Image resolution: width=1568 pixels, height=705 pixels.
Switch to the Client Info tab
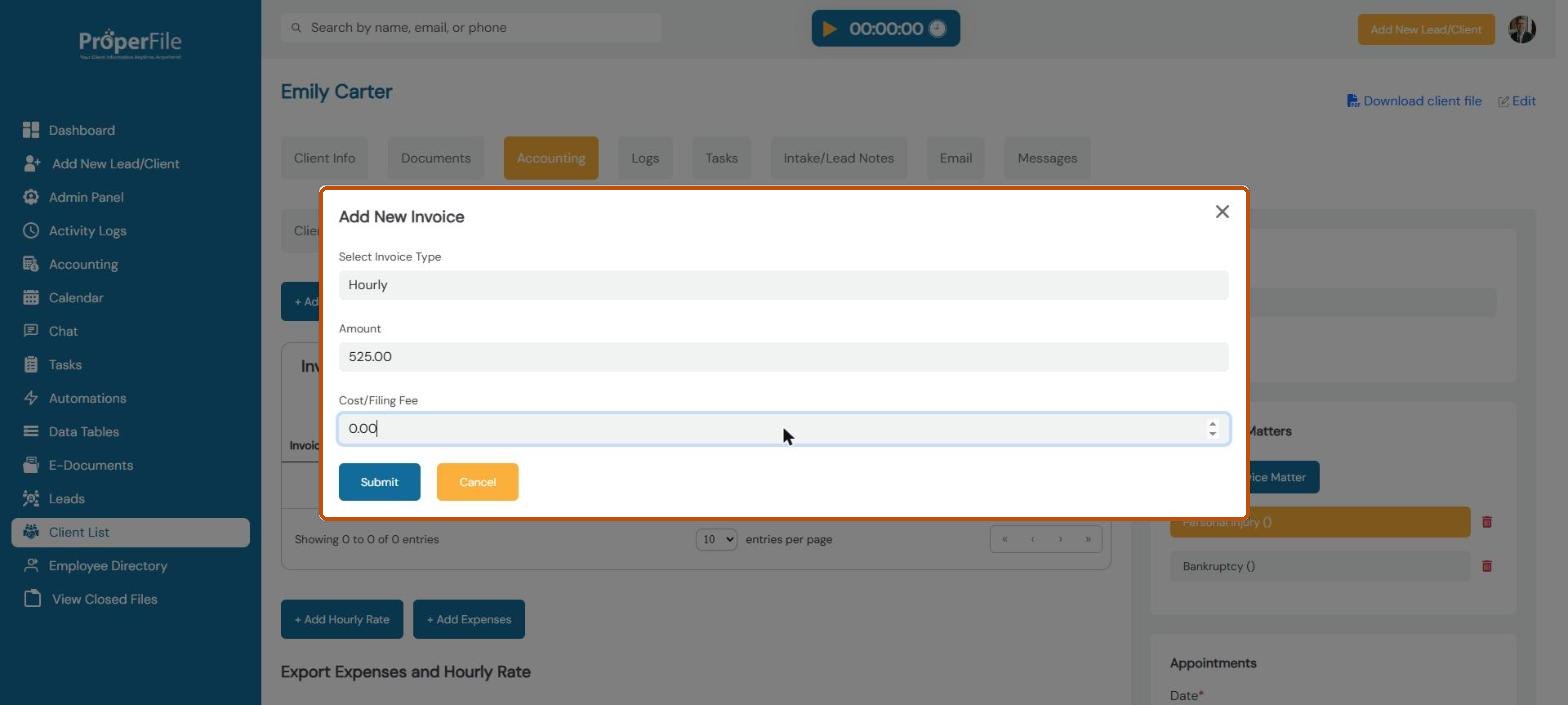(x=324, y=158)
